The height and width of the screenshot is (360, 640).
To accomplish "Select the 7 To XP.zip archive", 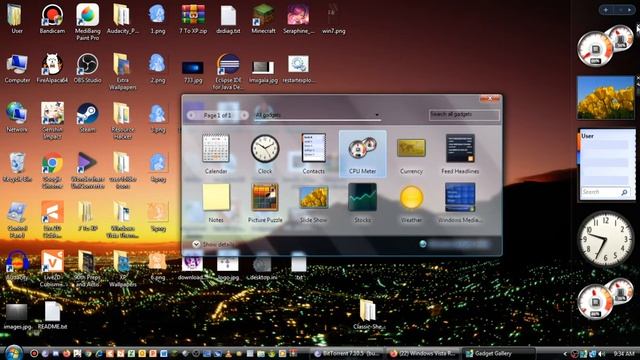I will (193, 19).
